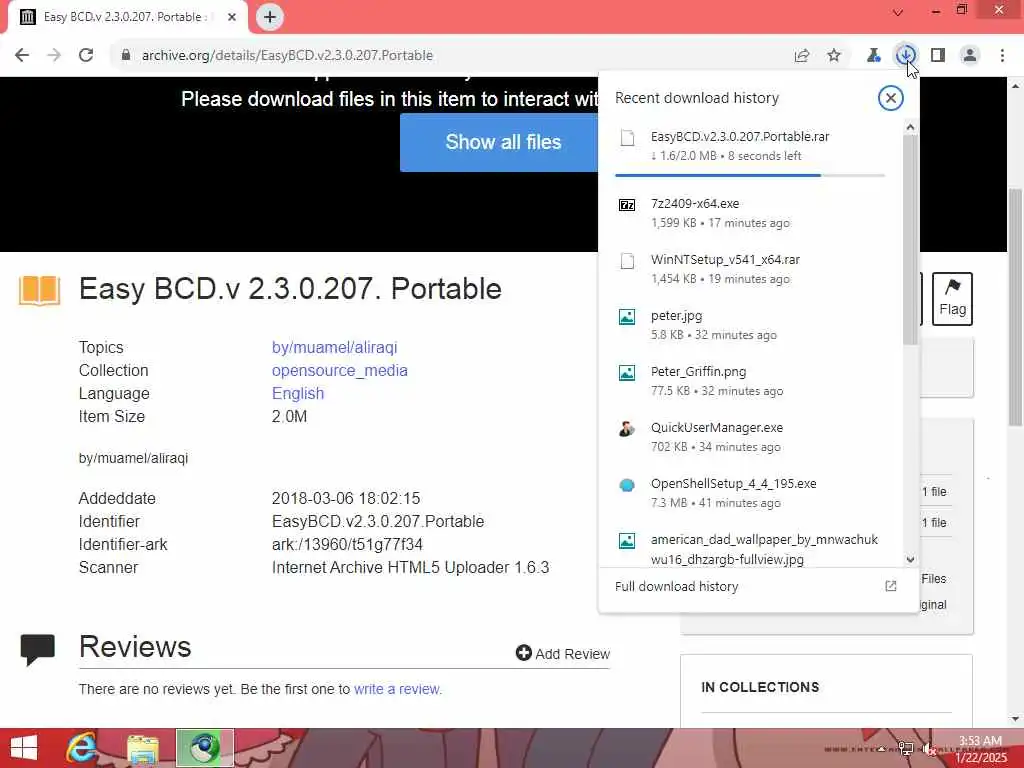1024x768 pixels.
Task: Click the orange book media type icon
Action: [x=40, y=291]
